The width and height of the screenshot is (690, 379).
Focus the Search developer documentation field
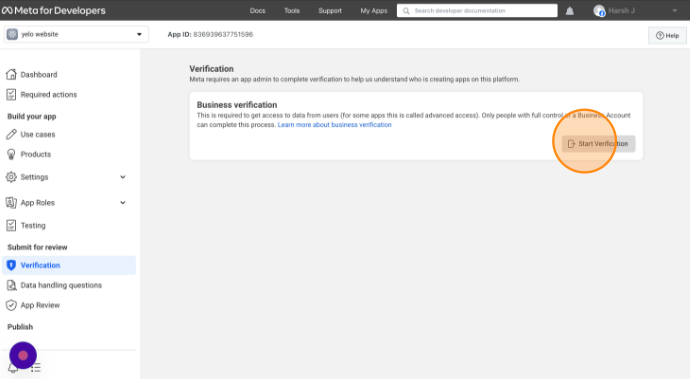(477, 11)
